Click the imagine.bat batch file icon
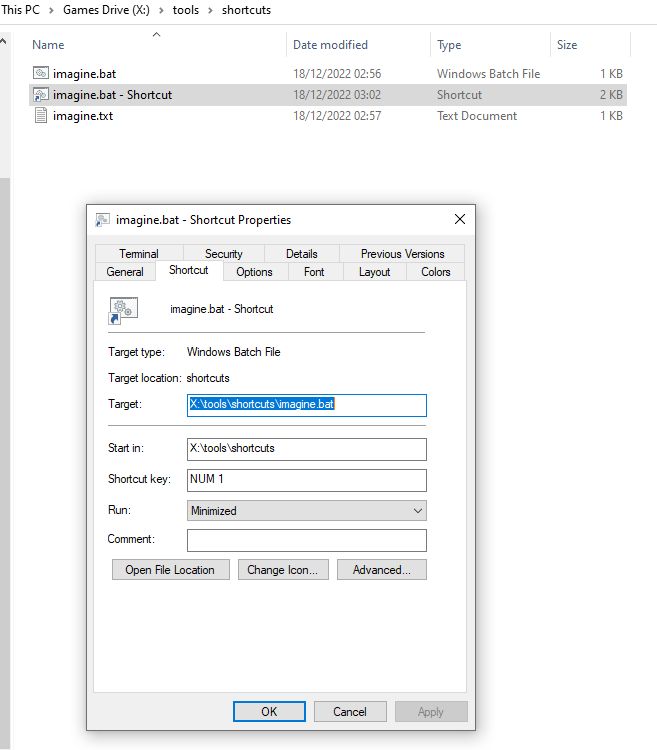The width and height of the screenshot is (657, 750). 41,73
